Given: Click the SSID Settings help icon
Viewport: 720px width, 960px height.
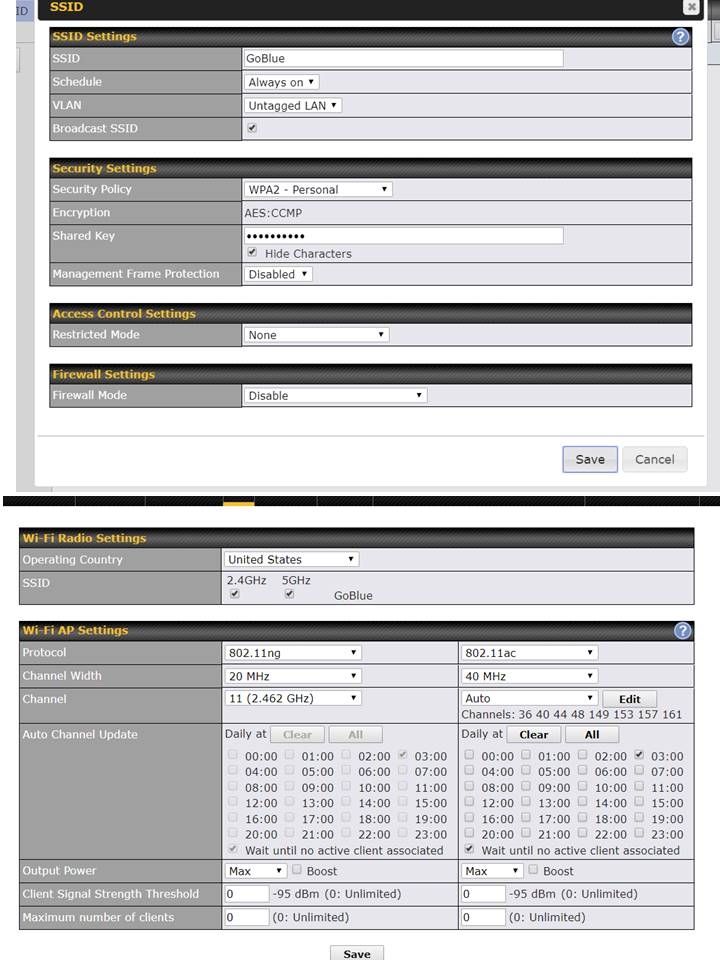Looking at the screenshot, I should 681,36.
